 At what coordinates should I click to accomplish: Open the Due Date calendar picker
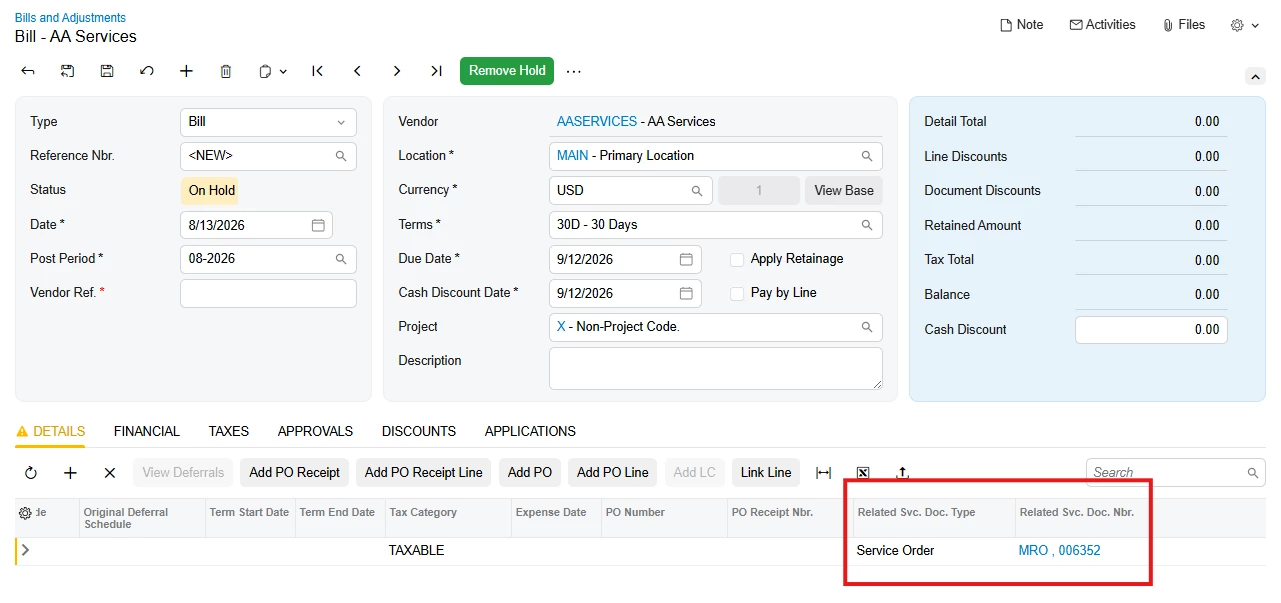pyautogui.click(x=686, y=259)
